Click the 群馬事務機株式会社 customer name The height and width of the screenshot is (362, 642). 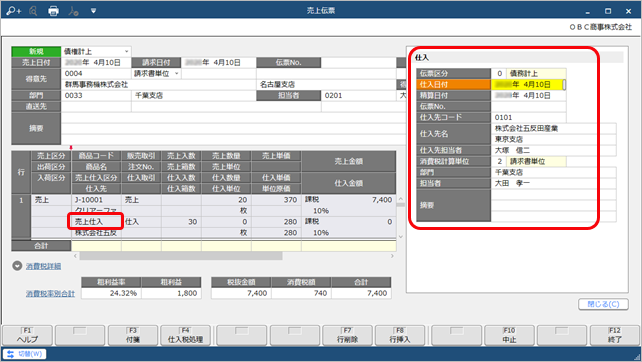coord(97,84)
